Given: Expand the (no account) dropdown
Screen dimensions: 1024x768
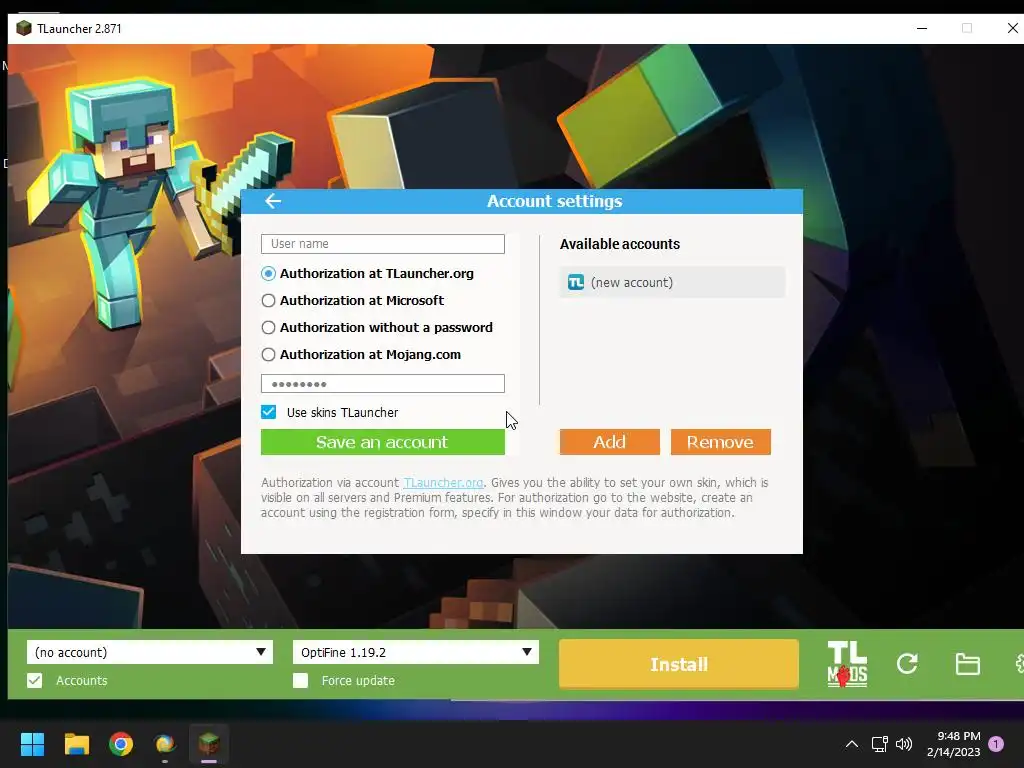Looking at the screenshot, I should (150, 652).
